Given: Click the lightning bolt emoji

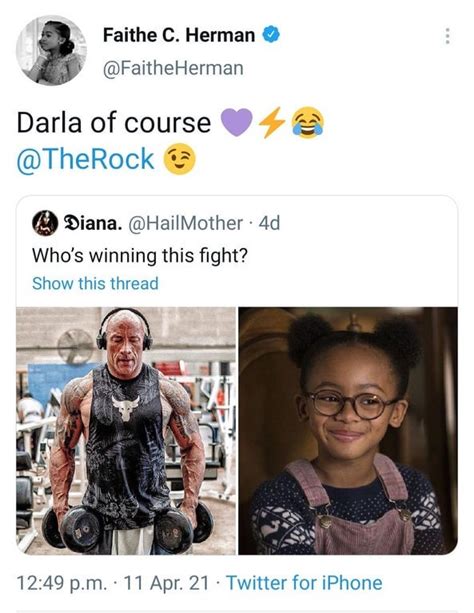Looking at the screenshot, I should pos(271,122).
